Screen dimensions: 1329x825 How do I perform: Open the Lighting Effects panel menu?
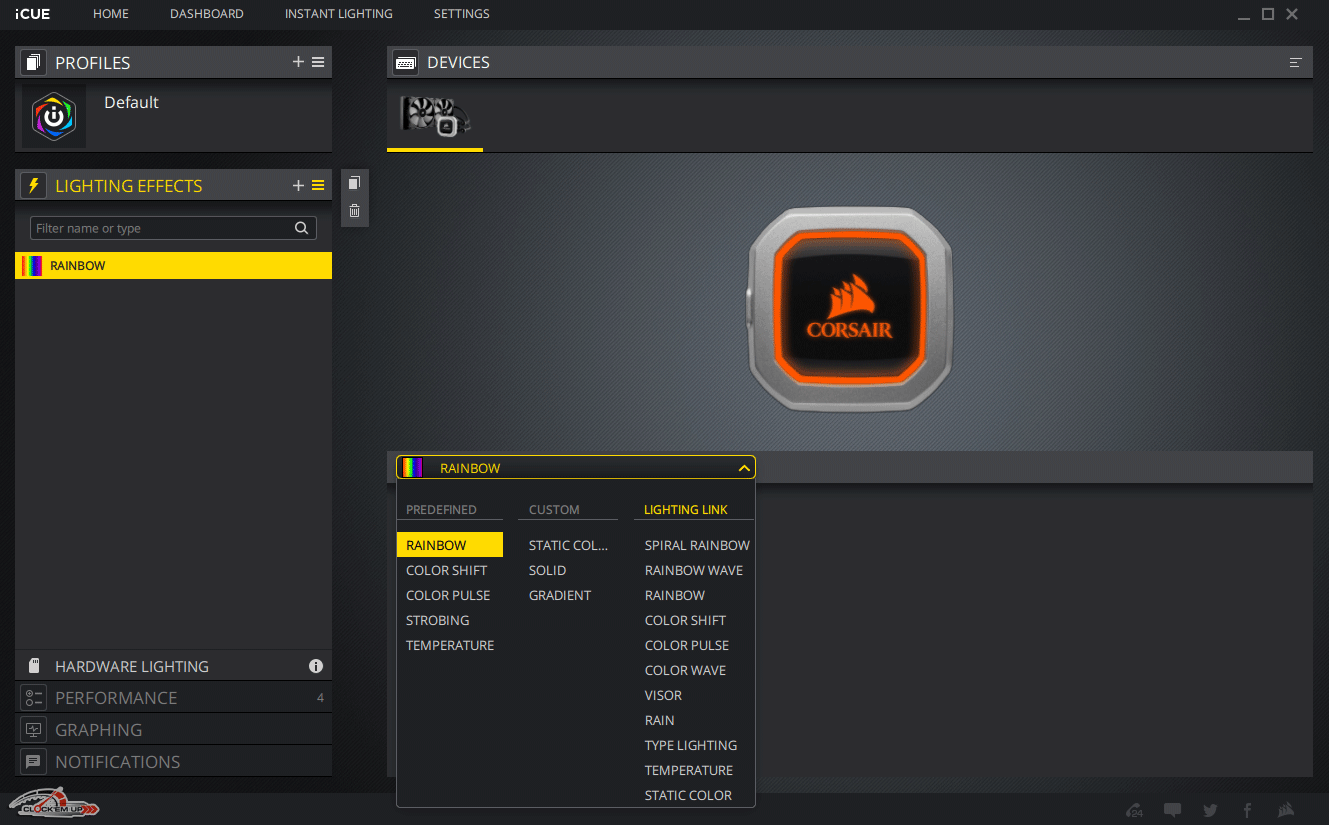[318, 185]
